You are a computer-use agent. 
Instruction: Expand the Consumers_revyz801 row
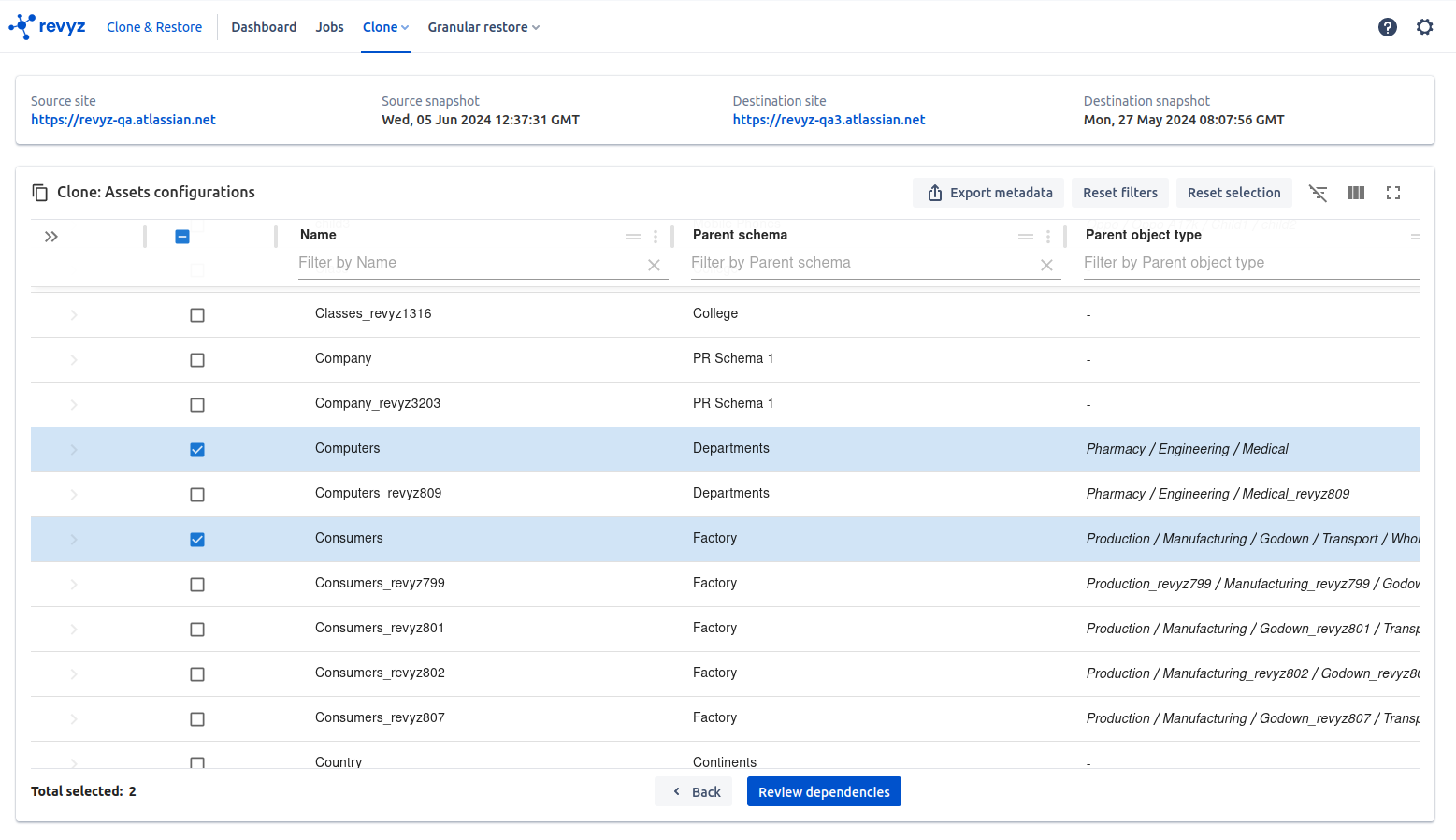74,630
